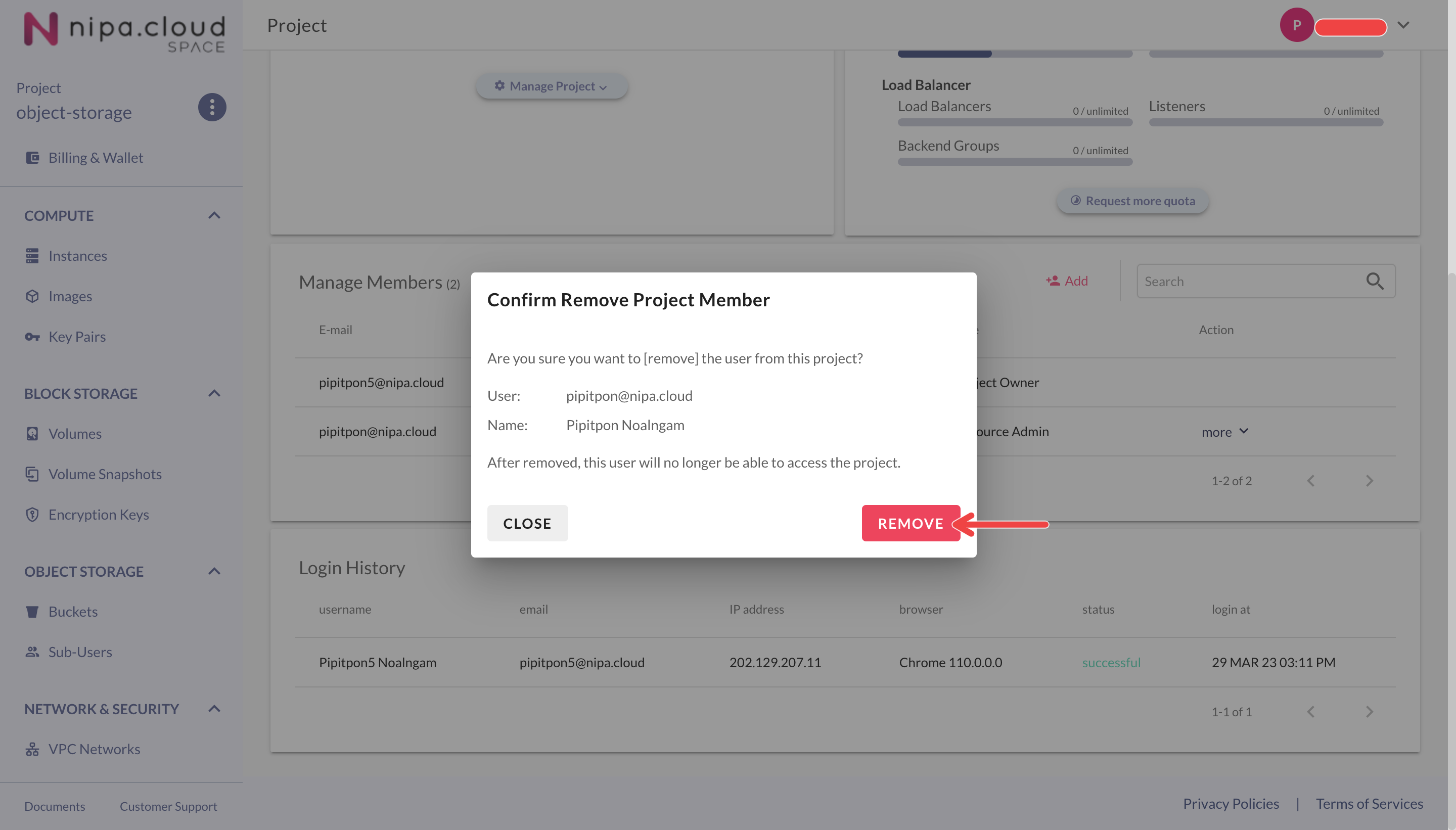Open the Manage Project dropdown

[551, 86]
